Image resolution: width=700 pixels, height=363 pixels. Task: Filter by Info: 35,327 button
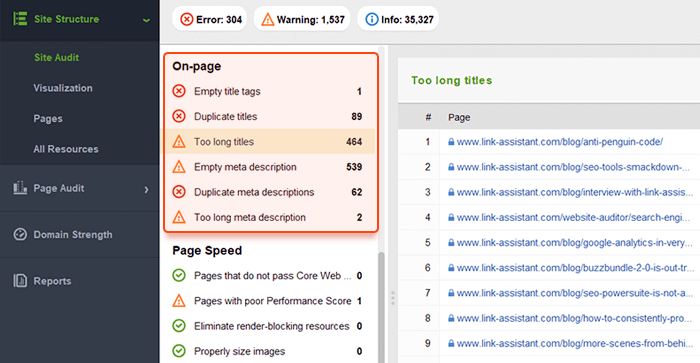tap(398, 19)
